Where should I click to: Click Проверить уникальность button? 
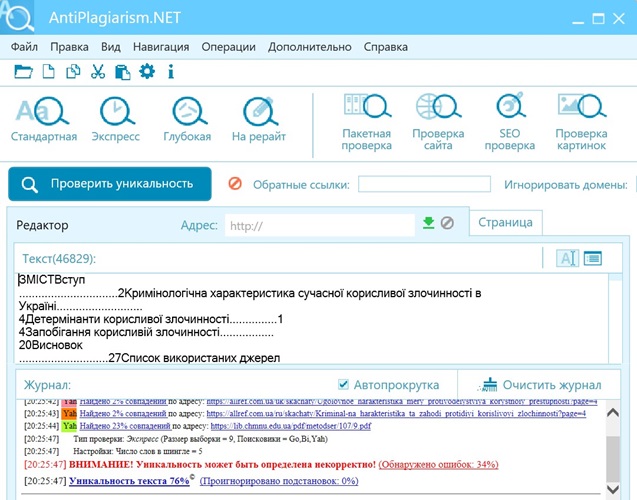110,184
